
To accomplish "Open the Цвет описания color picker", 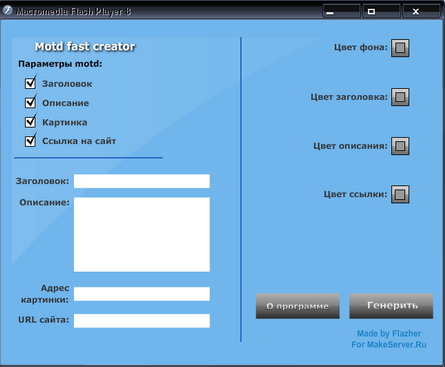I will [400, 146].
